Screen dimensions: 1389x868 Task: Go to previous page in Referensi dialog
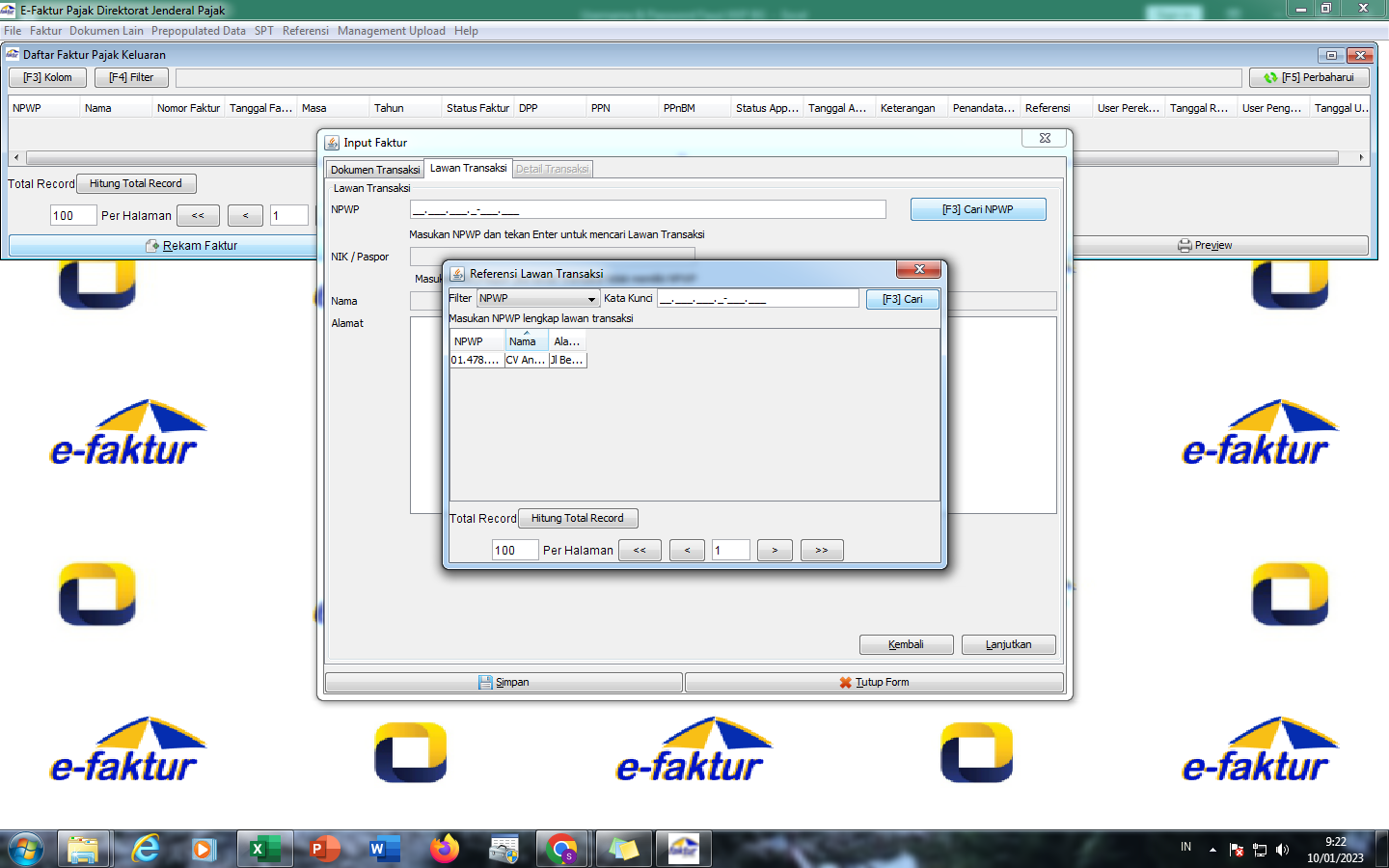pyautogui.click(x=687, y=550)
